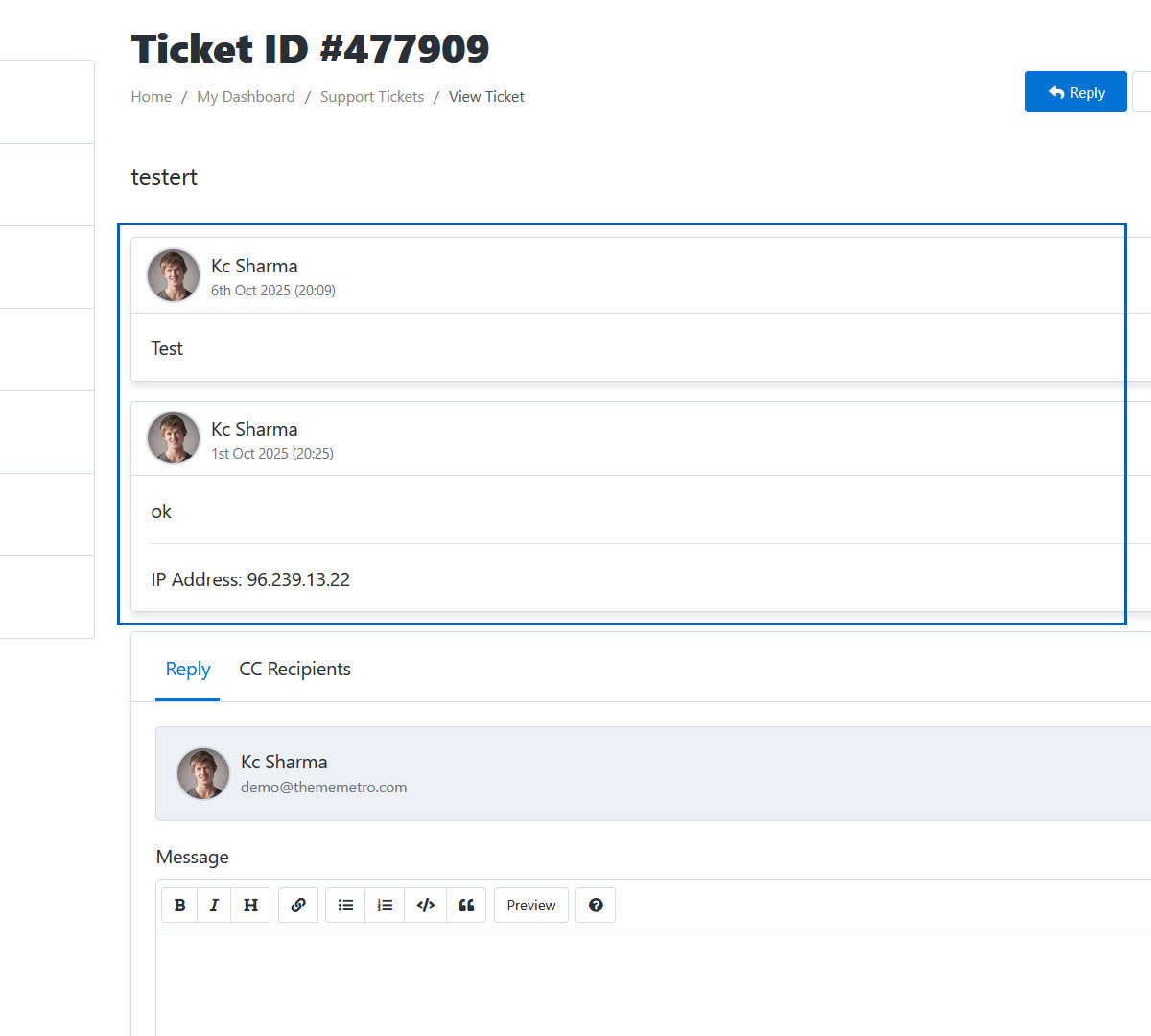Image resolution: width=1151 pixels, height=1036 pixels.
Task: Apply italic formatting in editor toolbar
Action: coord(214,906)
